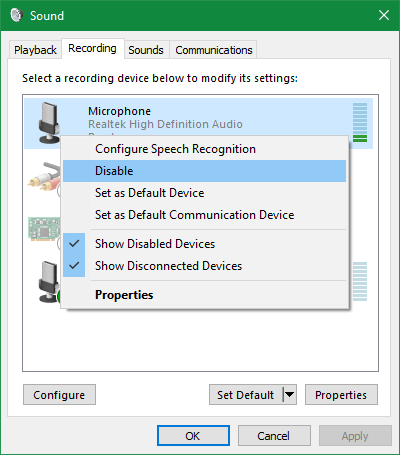Switch to the Recording tab
This screenshot has width=400, height=455.
(x=92, y=49)
